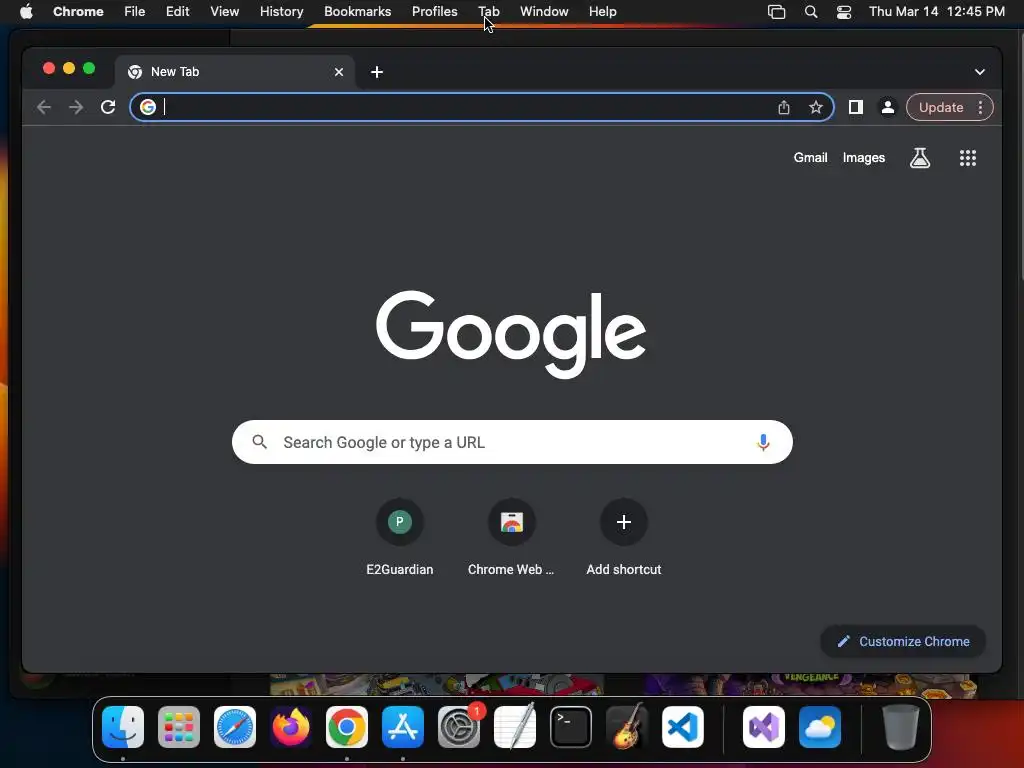This screenshot has width=1024, height=768.
Task: Open App Store from the Dock
Action: click(403, 727)
